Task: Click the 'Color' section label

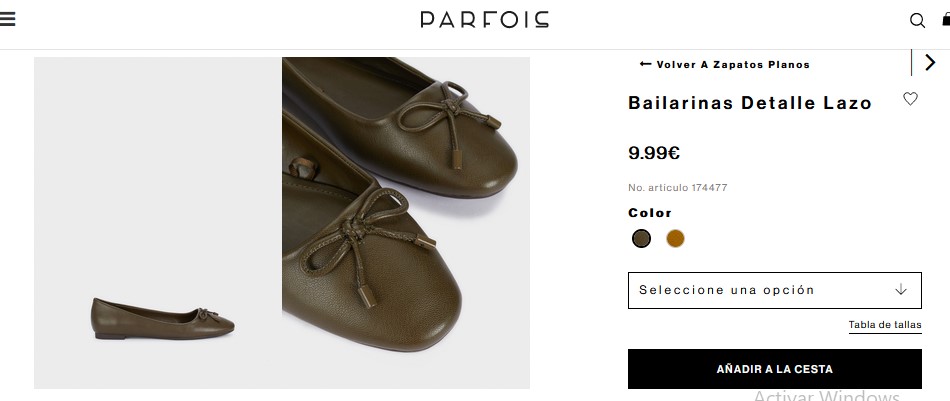Action: [x=650, y=213]
